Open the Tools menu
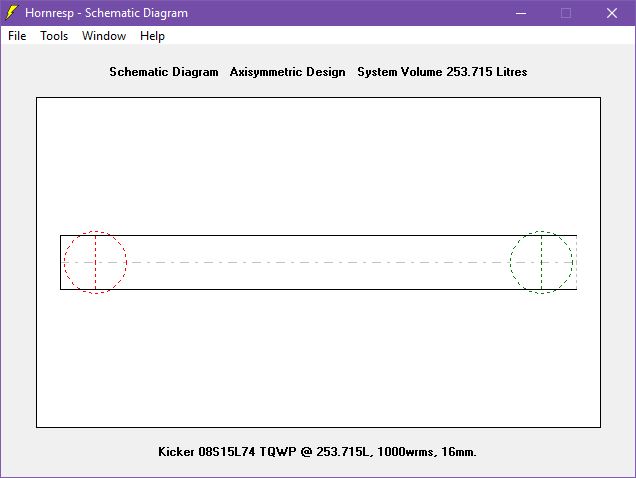636x478 pixels. (x=54, y=36)
